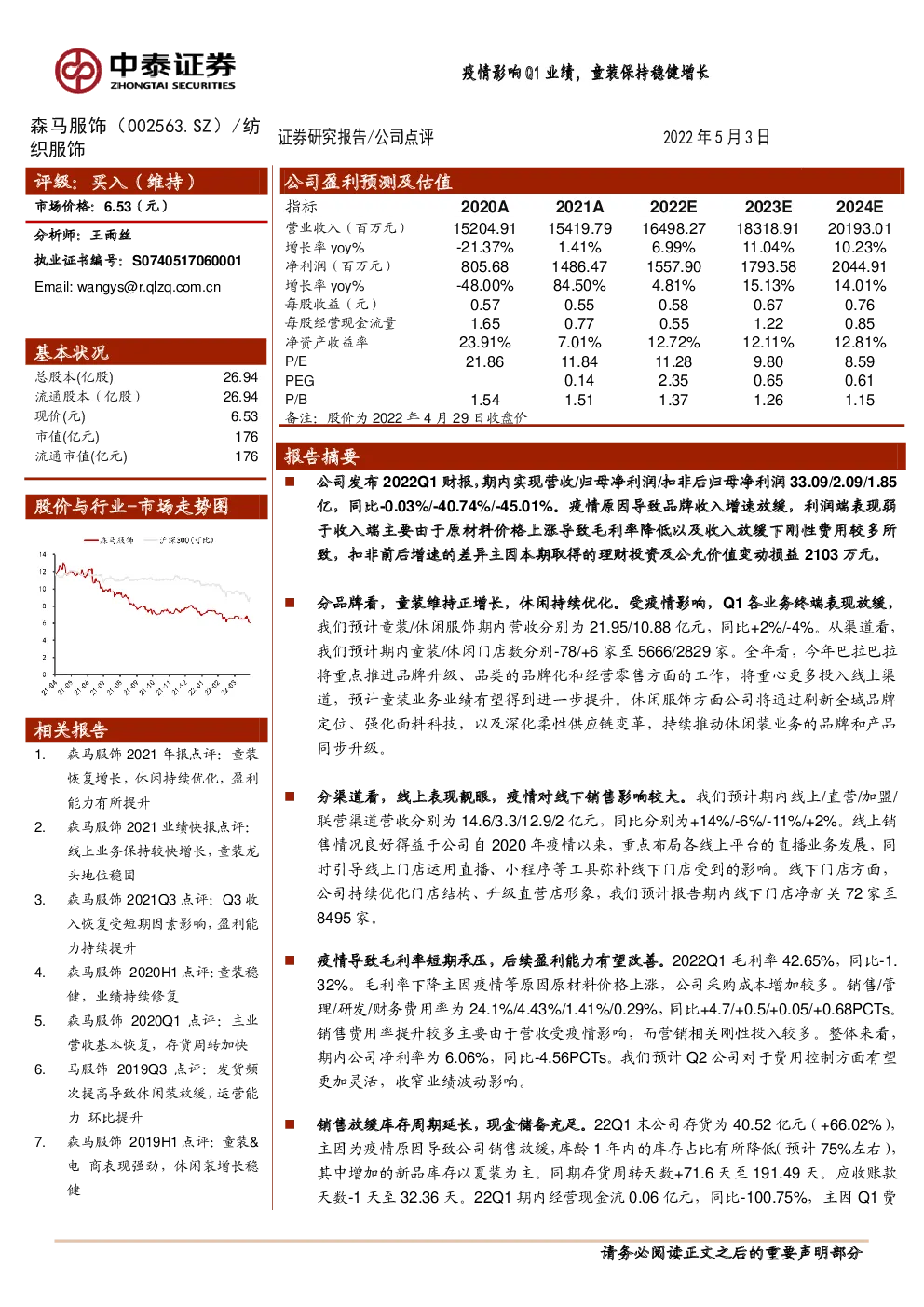Click the 2020A column header
This screenshot has width=924, height=1307.
pyautogui.click(x=485, y=207)
